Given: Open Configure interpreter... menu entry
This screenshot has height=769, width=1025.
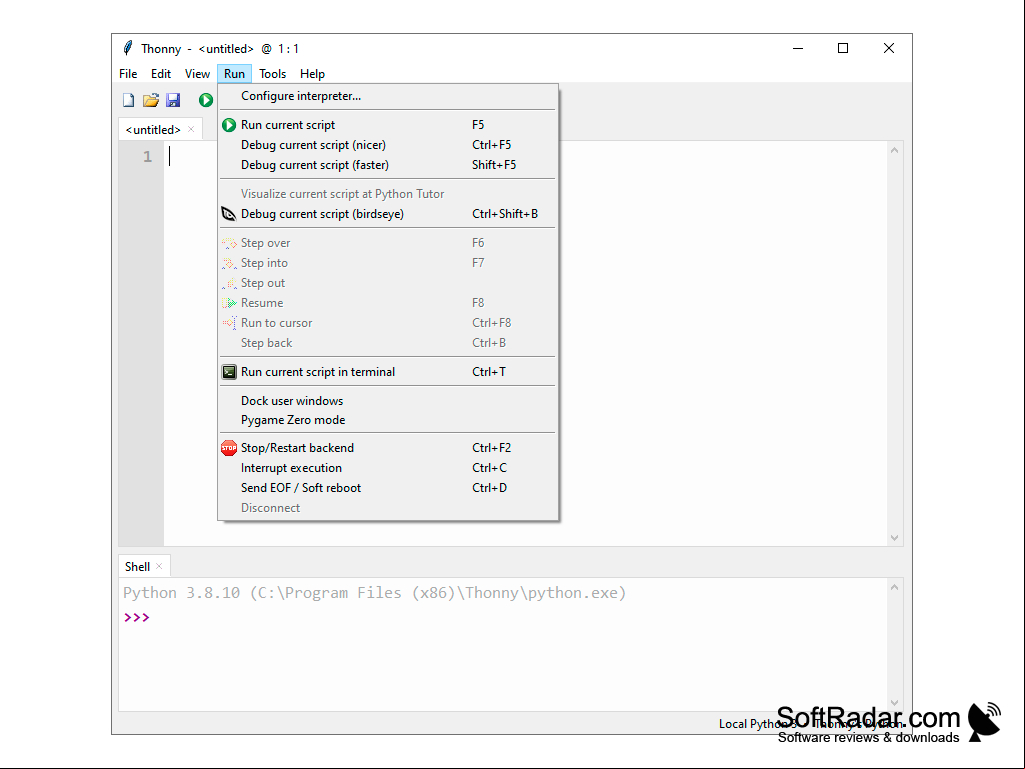Looking at the screenshot, I should [388, 96].
